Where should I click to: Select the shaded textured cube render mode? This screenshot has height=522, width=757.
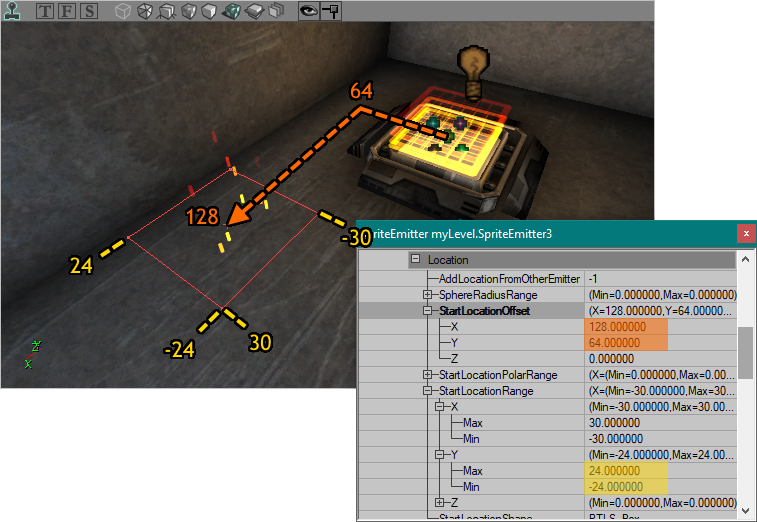click(189, 11)
